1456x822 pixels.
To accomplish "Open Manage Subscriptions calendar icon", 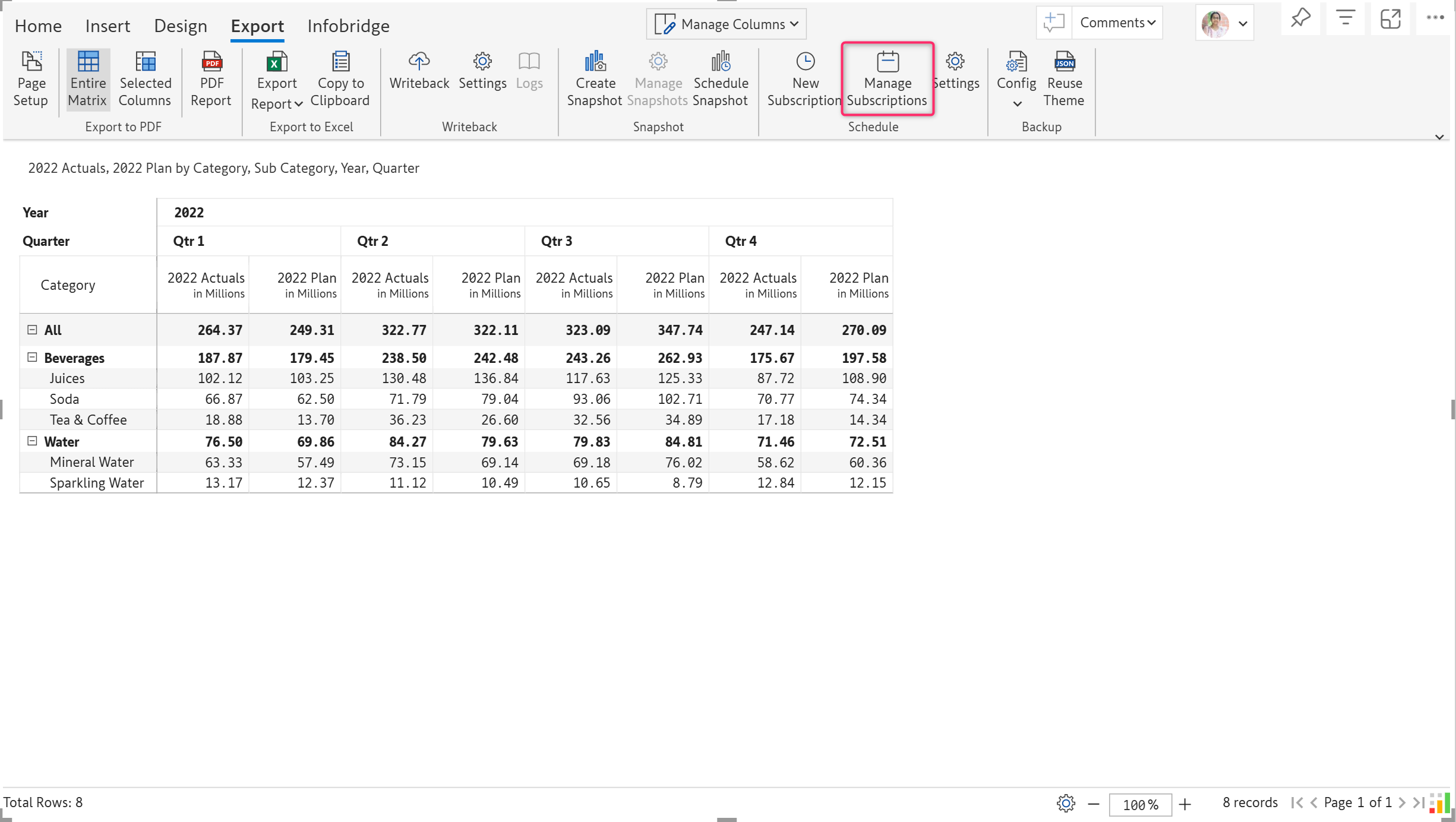I will [888, 62].
